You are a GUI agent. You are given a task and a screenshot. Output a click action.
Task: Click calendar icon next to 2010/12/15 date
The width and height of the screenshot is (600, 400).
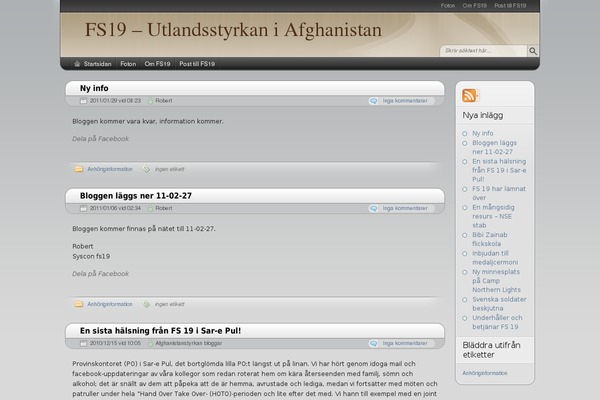pos(83,343)
